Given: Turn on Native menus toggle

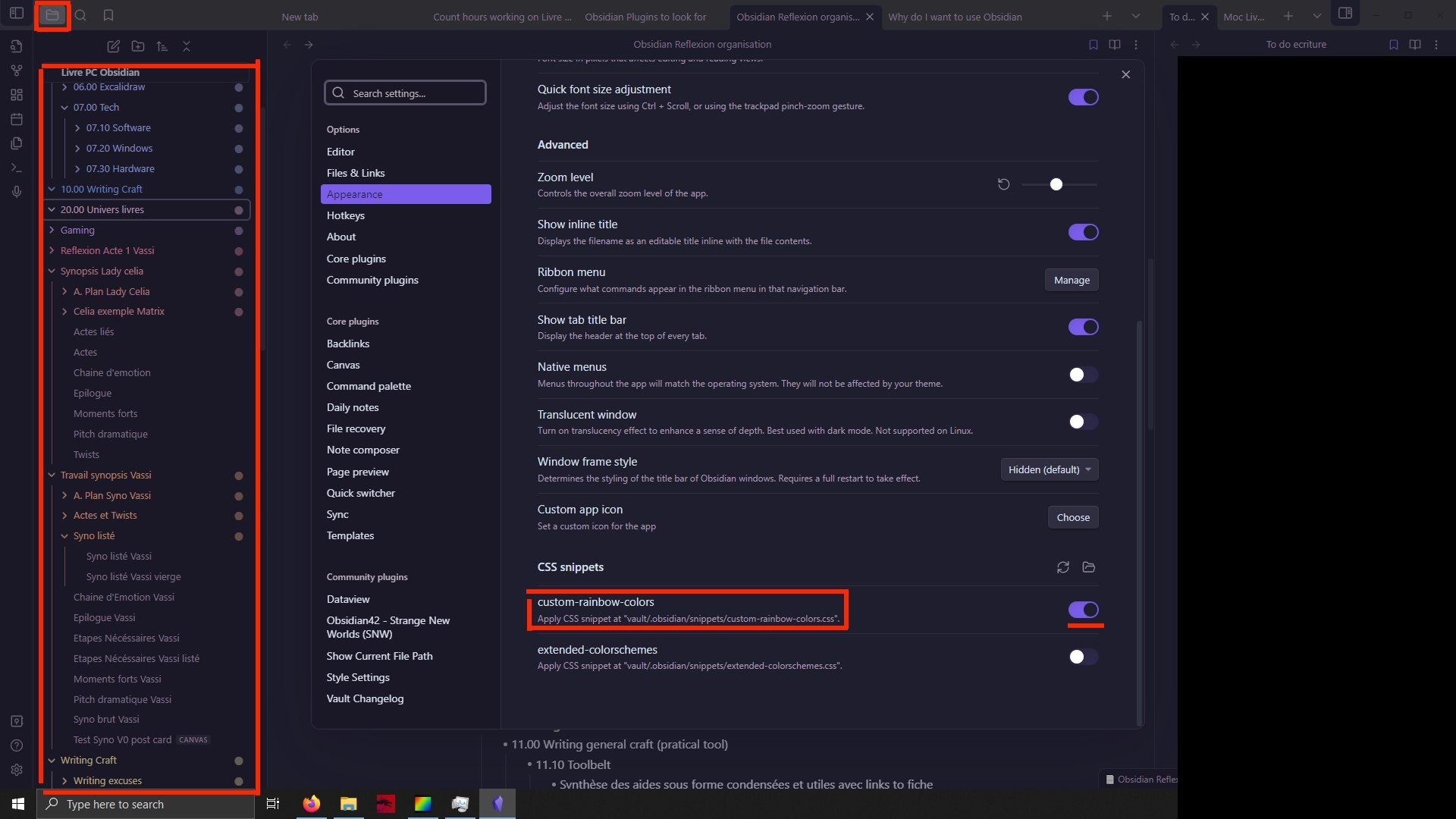Looking at the screenshot, I should (1083, 375).
